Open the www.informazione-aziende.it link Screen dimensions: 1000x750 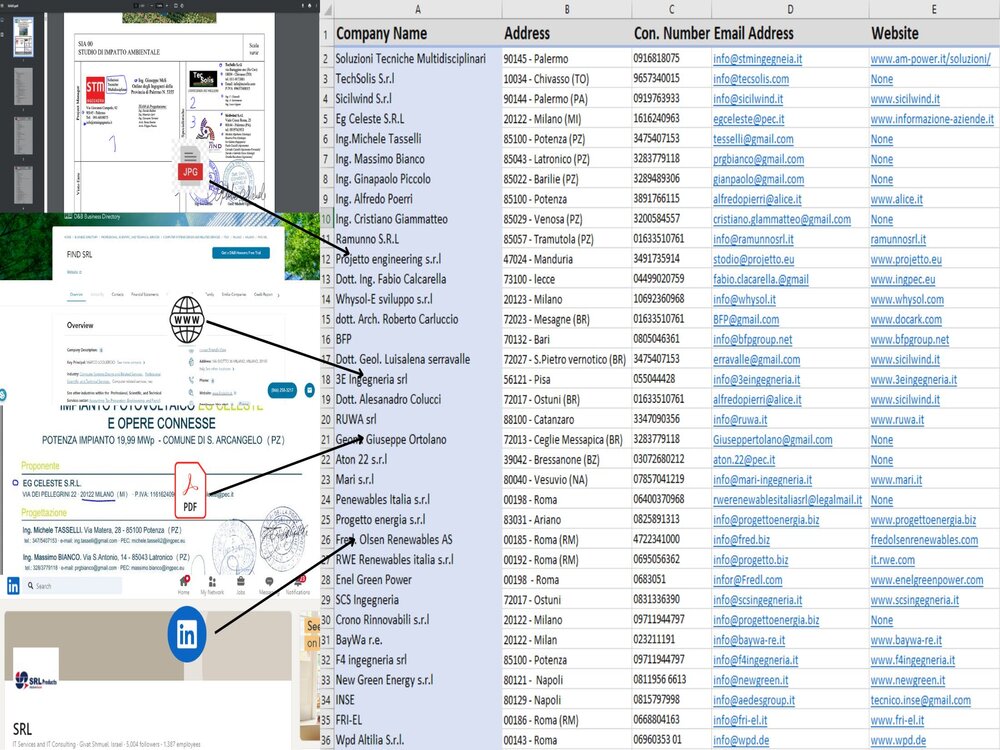point(932,119)
